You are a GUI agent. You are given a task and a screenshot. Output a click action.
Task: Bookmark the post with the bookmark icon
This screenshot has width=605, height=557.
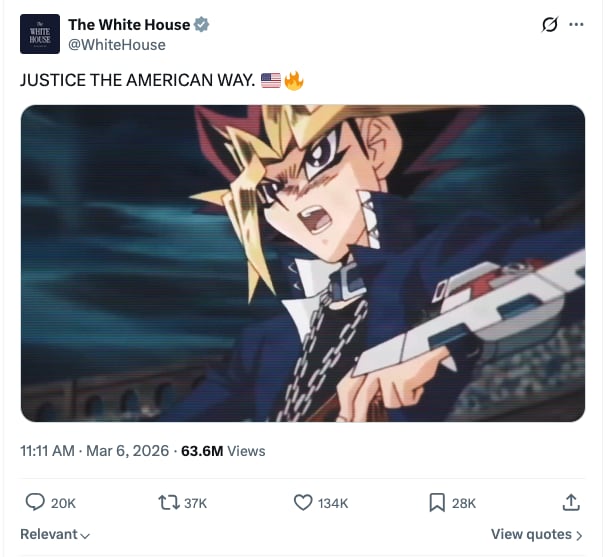437,503
